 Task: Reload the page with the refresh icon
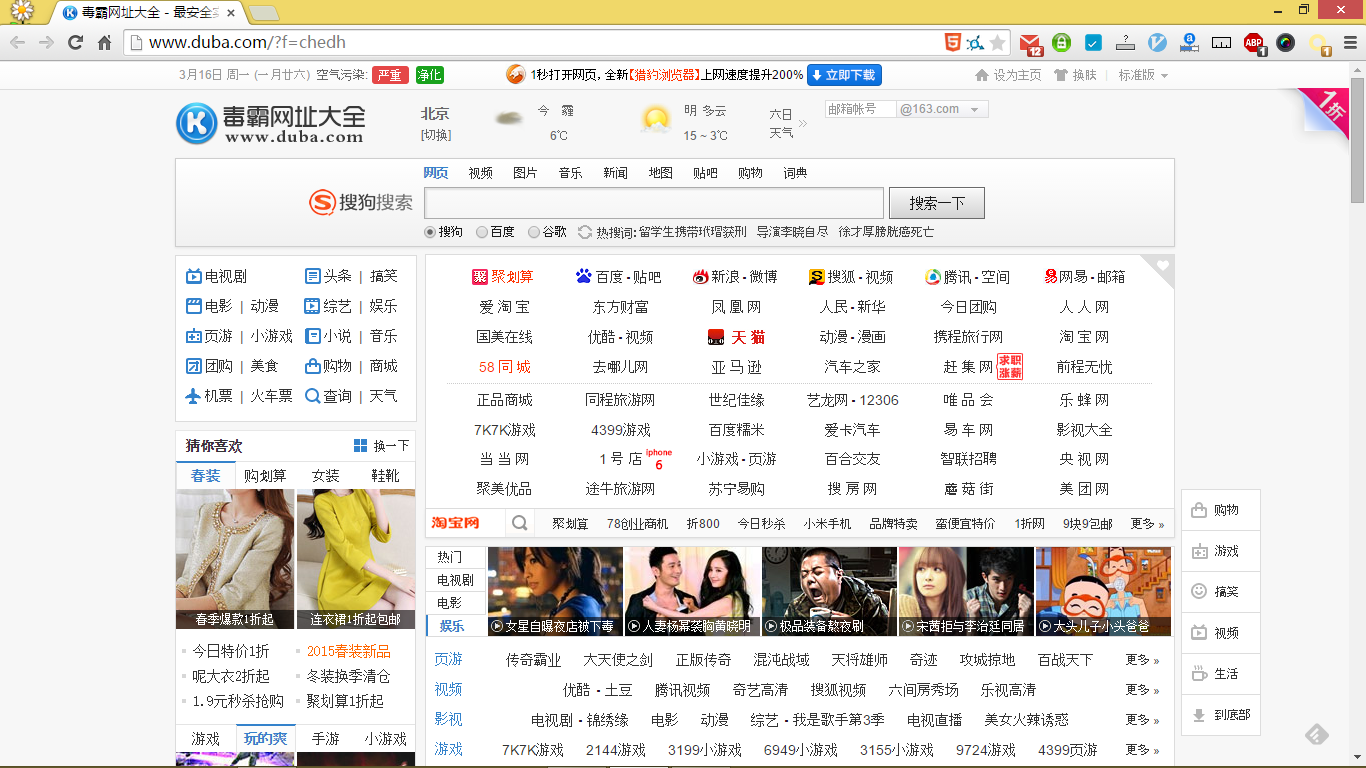point(75,42)
